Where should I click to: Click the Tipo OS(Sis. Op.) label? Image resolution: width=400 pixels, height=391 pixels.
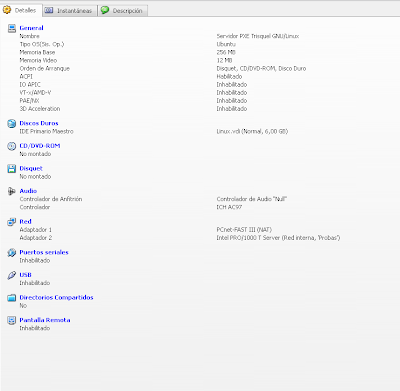(x=42, y=44)
